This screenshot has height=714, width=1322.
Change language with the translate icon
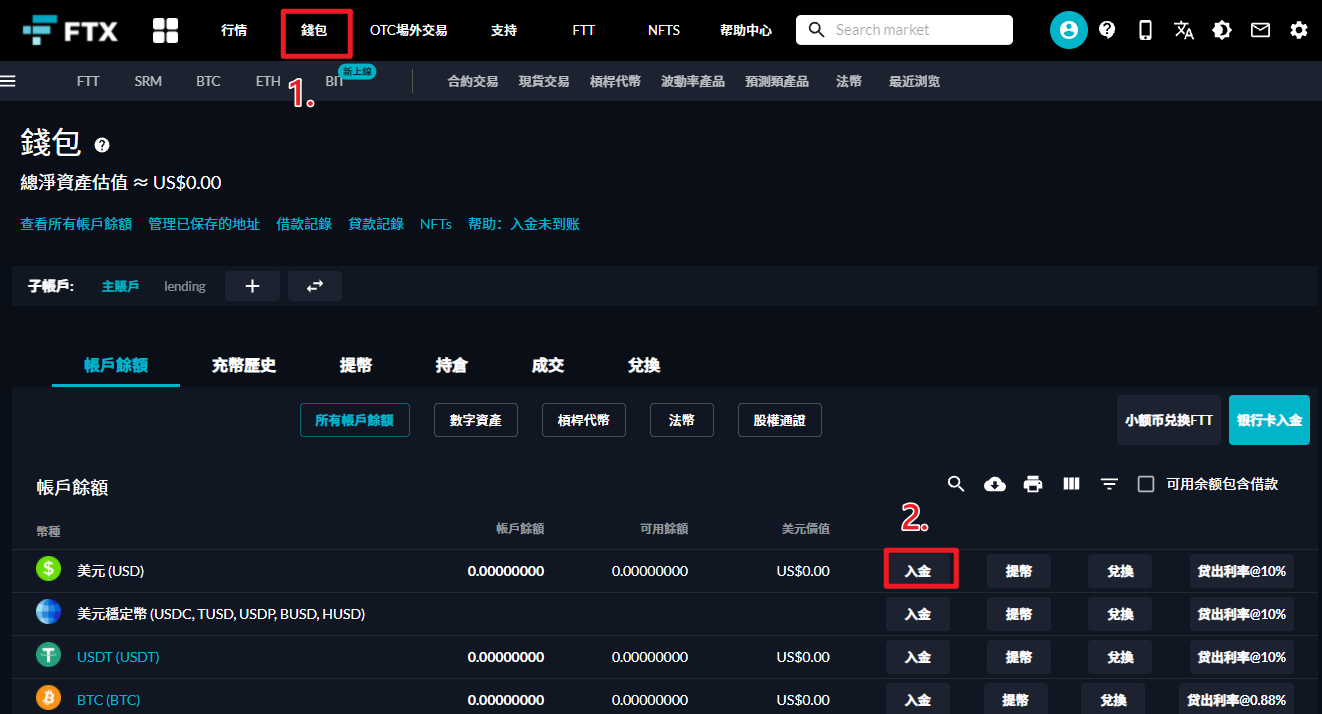click(1184, 30)
